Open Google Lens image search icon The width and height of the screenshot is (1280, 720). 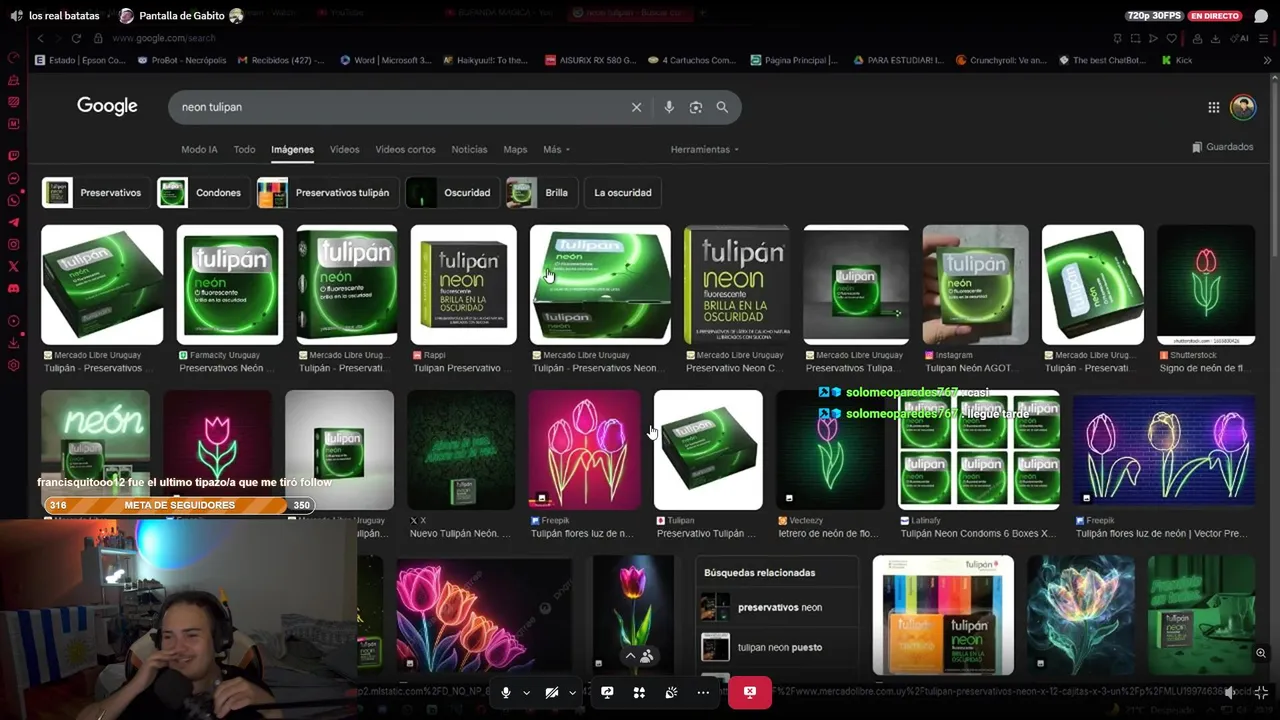click(x=696, y=107)
